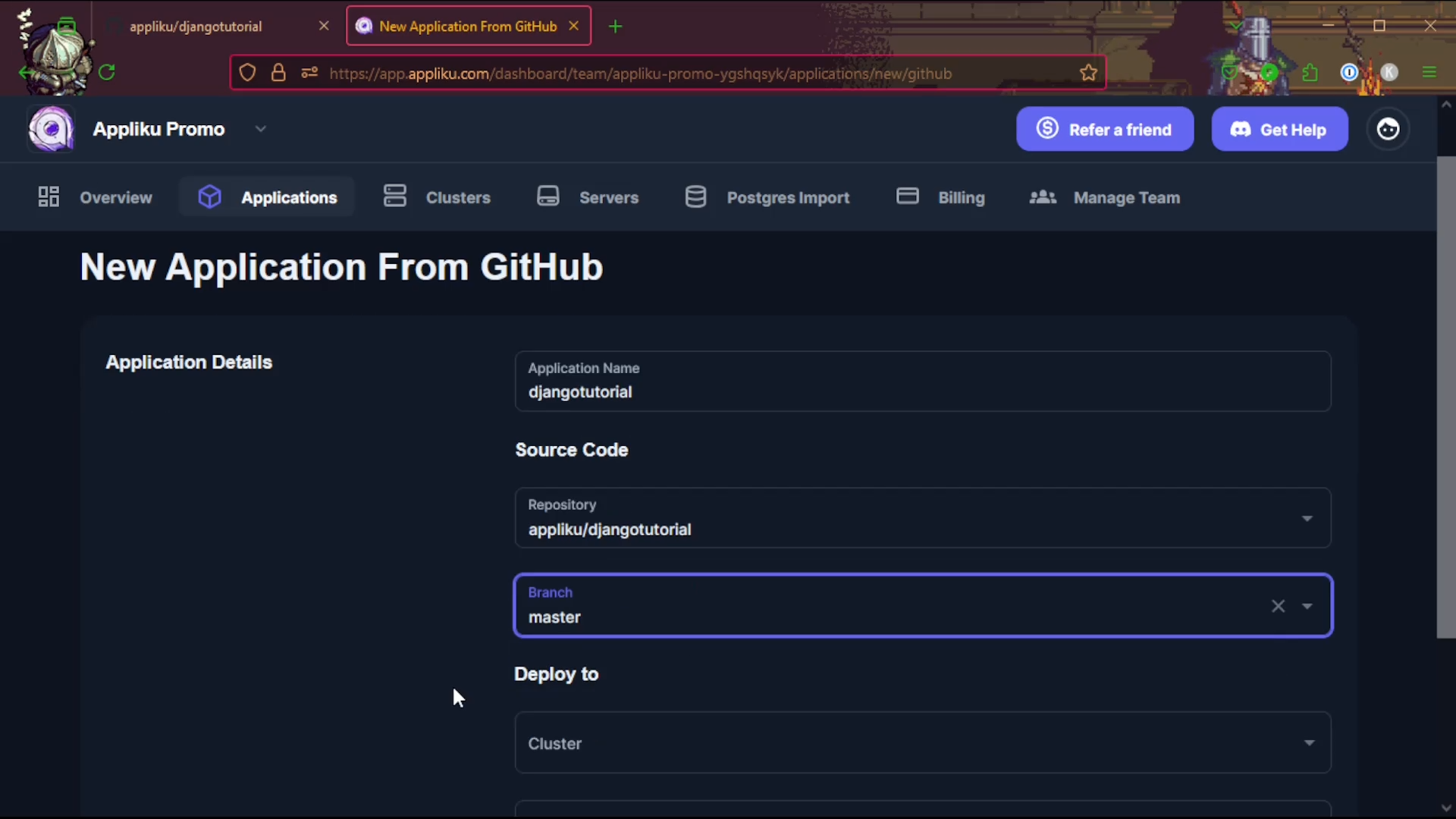This screenshot has height=819, width=1456.
Task: Click the Refer a friend button
Action: 1104,130
